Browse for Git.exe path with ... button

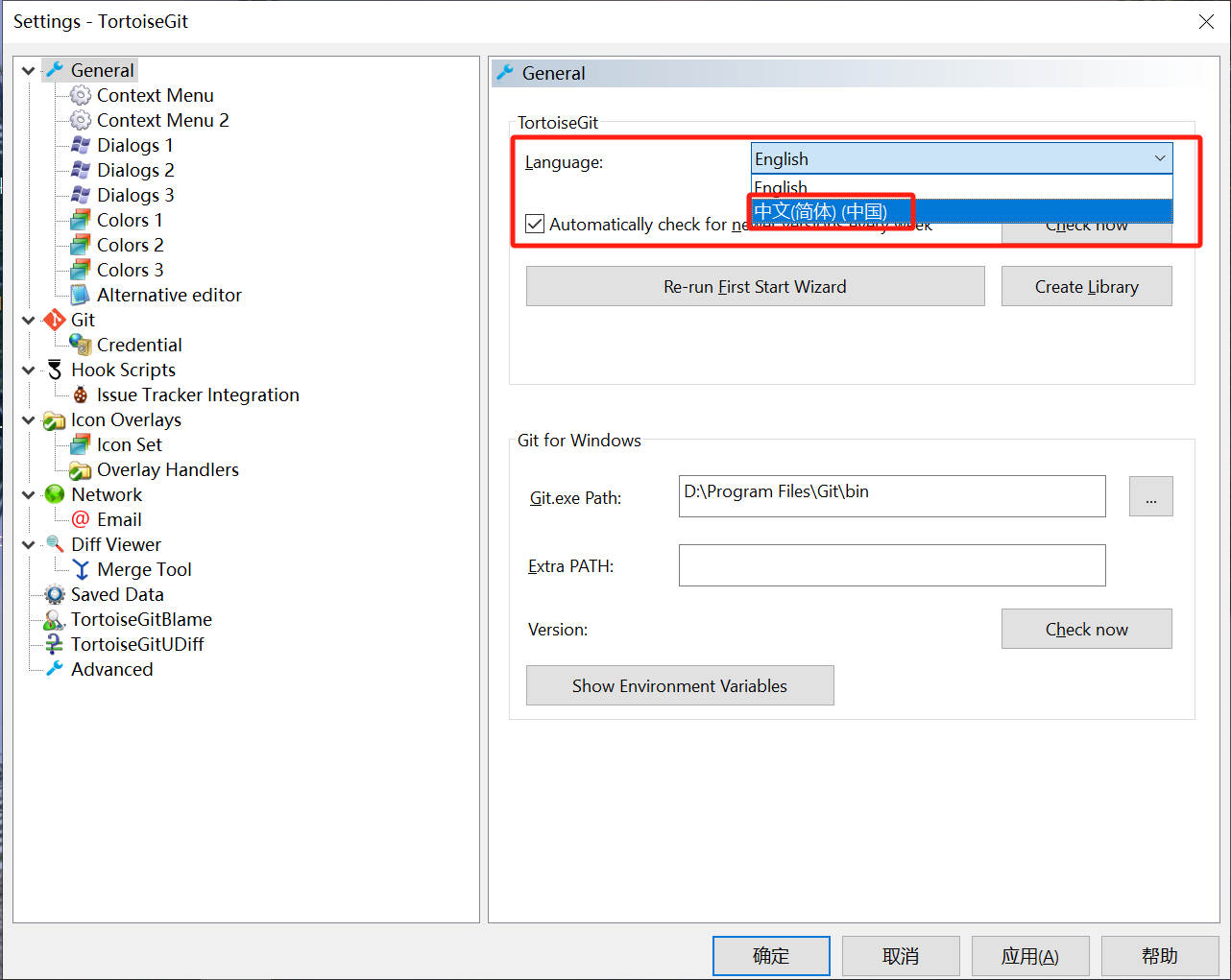coord(1150,496)
